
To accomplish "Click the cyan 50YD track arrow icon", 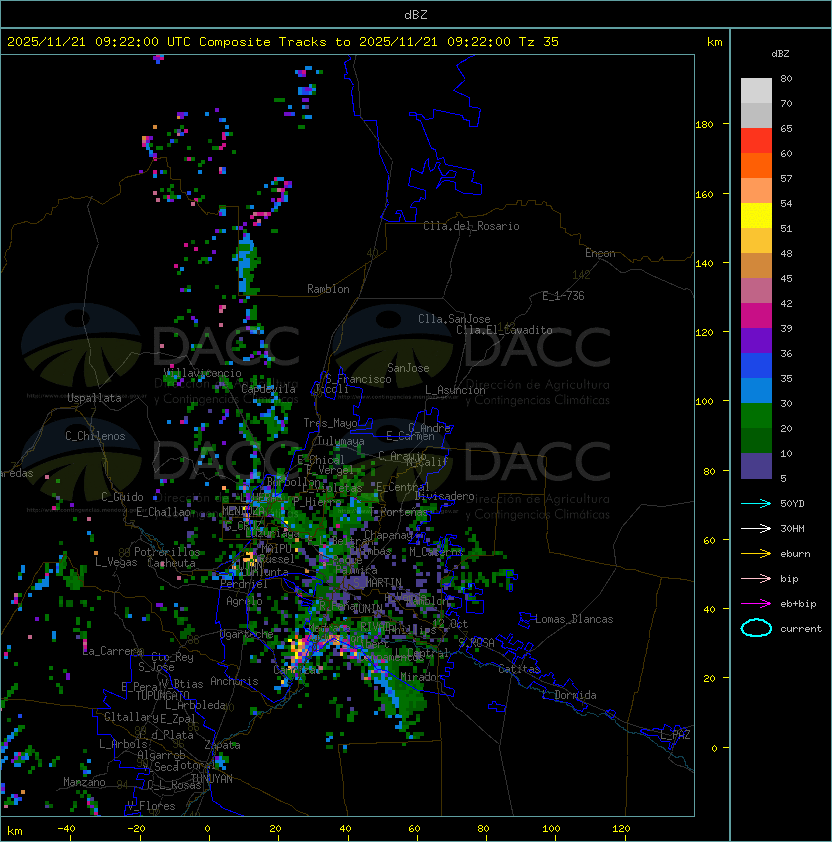I will [756, 504].
